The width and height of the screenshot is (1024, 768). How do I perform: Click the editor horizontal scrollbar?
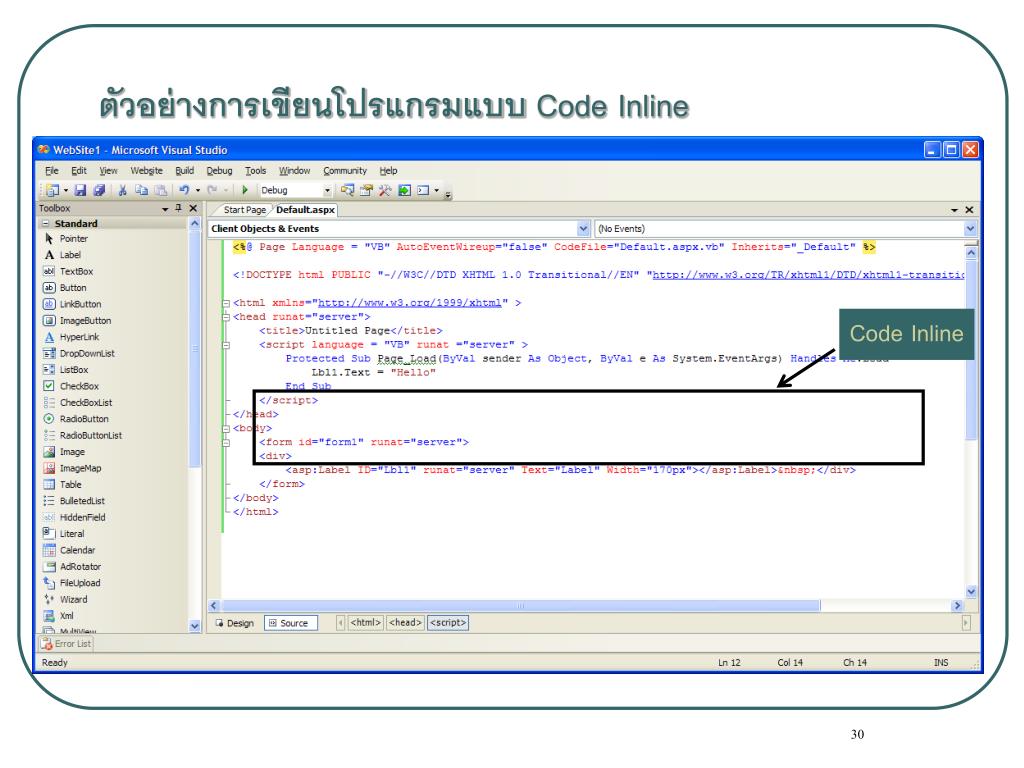coord(520,605)
